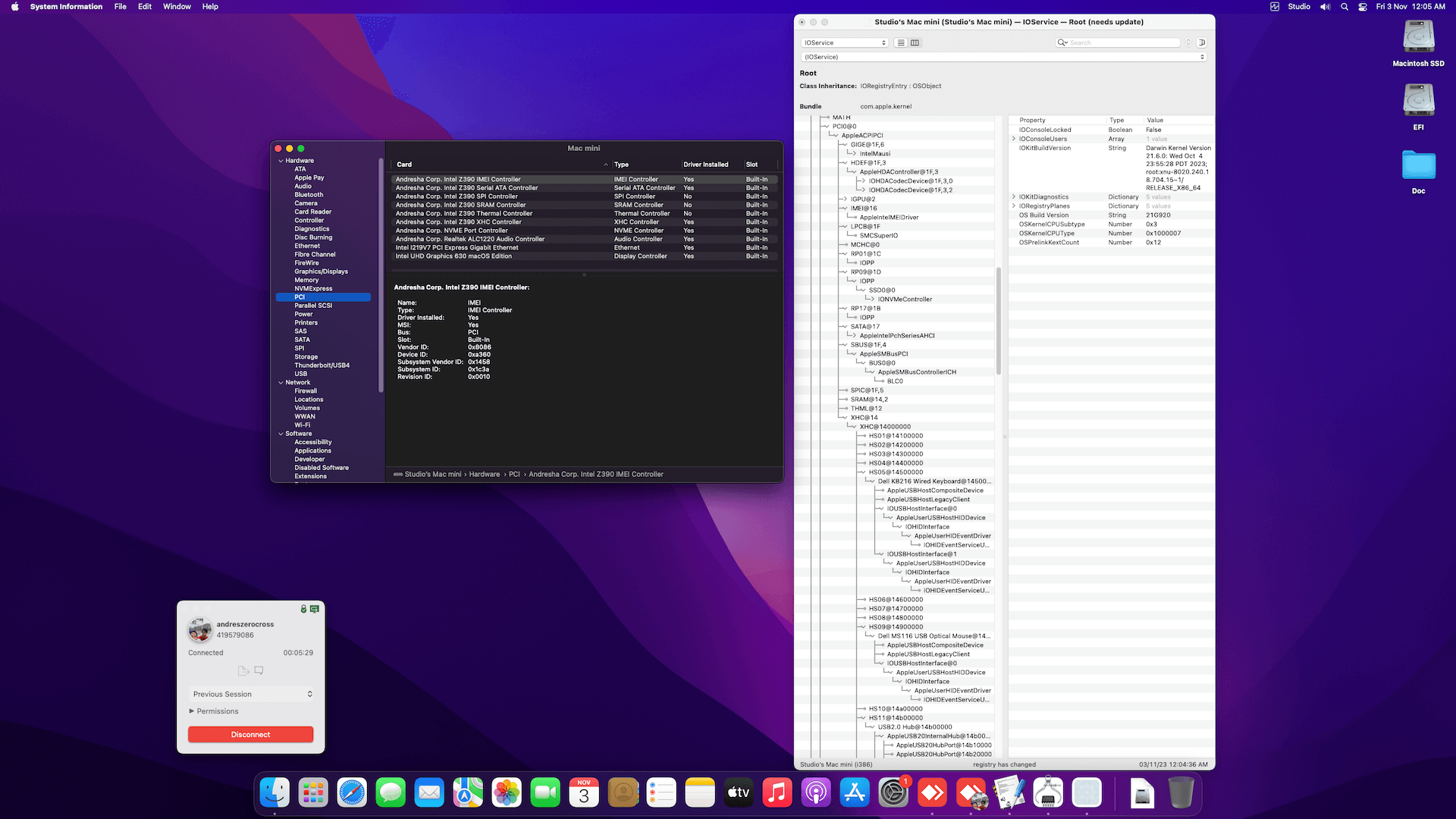Image resolution: width=1456 pixels, height=819 pixels.
Task: Open the Messages app in the Dock
Action: (x=391, y=793)
